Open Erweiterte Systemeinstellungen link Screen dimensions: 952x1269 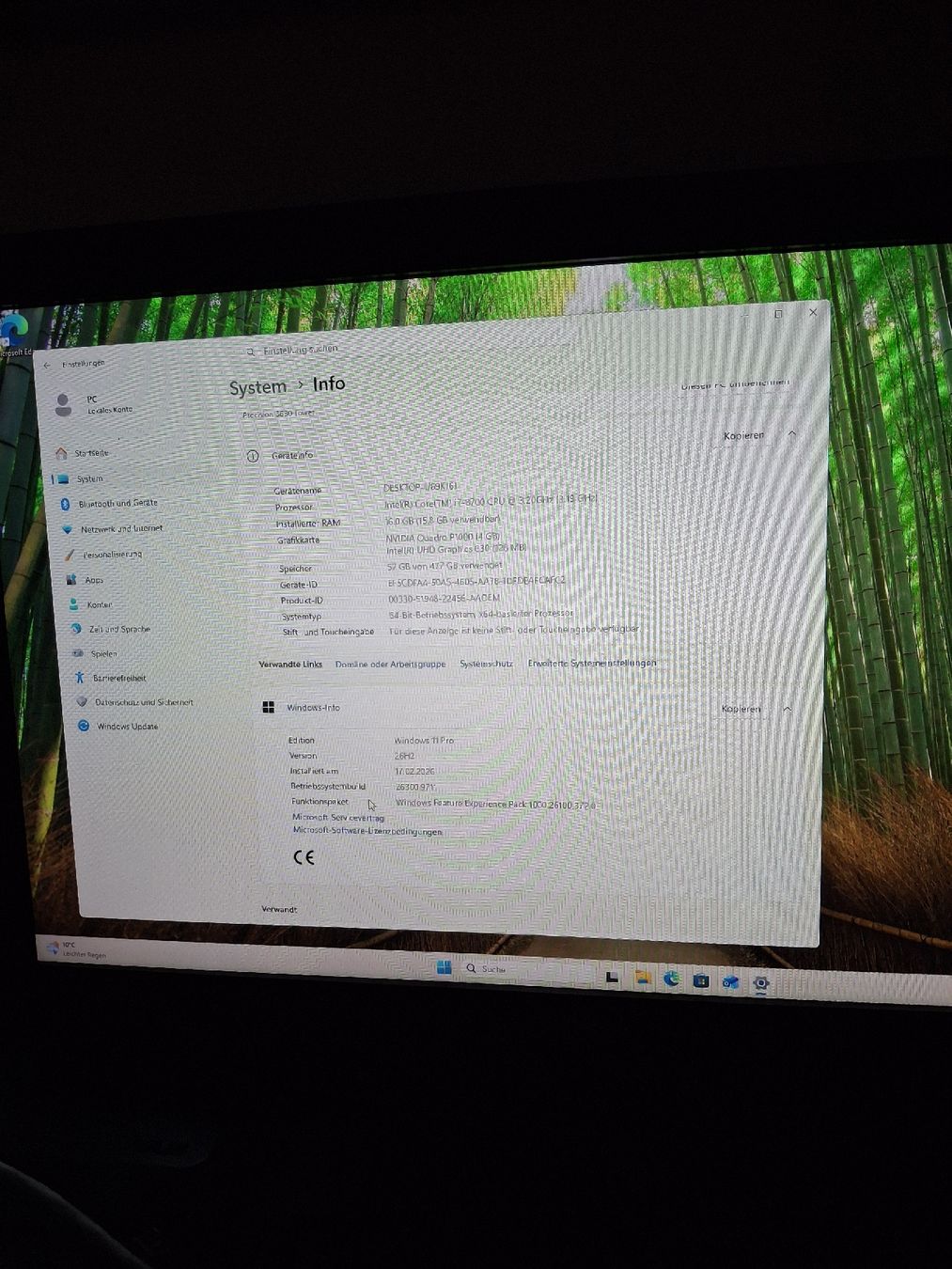(592, 663)
